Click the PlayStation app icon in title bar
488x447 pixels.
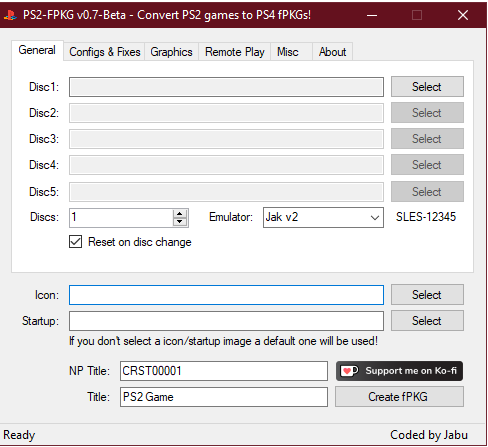pyautogui.click(x=11, y=15)
